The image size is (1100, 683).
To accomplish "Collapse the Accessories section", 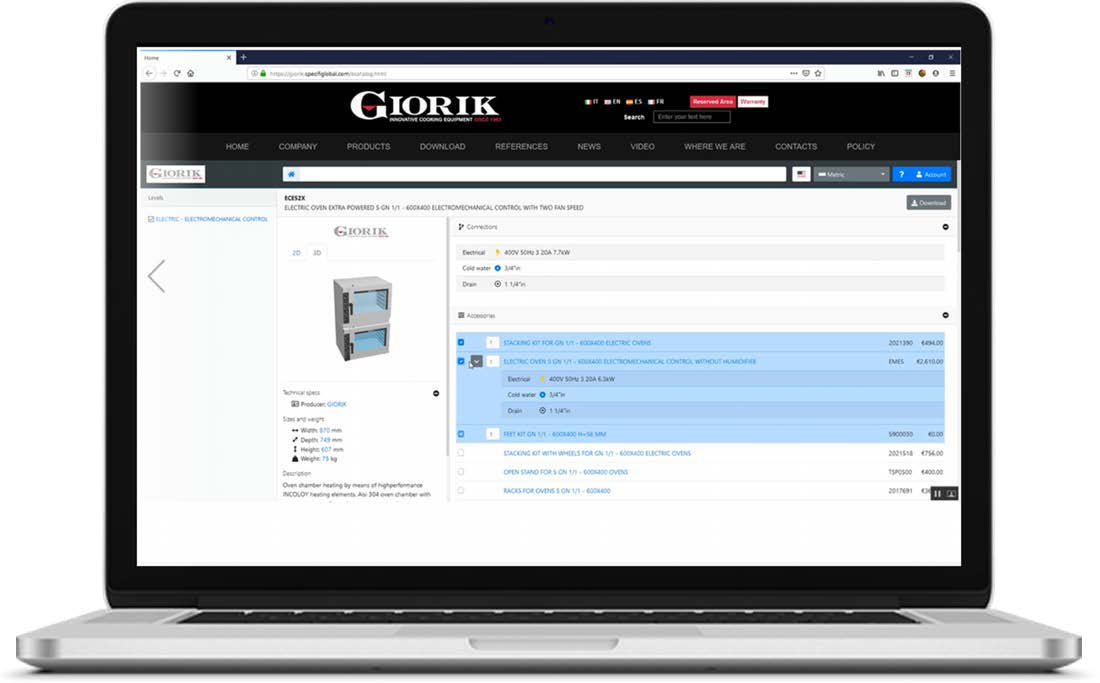I will (945, 315).
